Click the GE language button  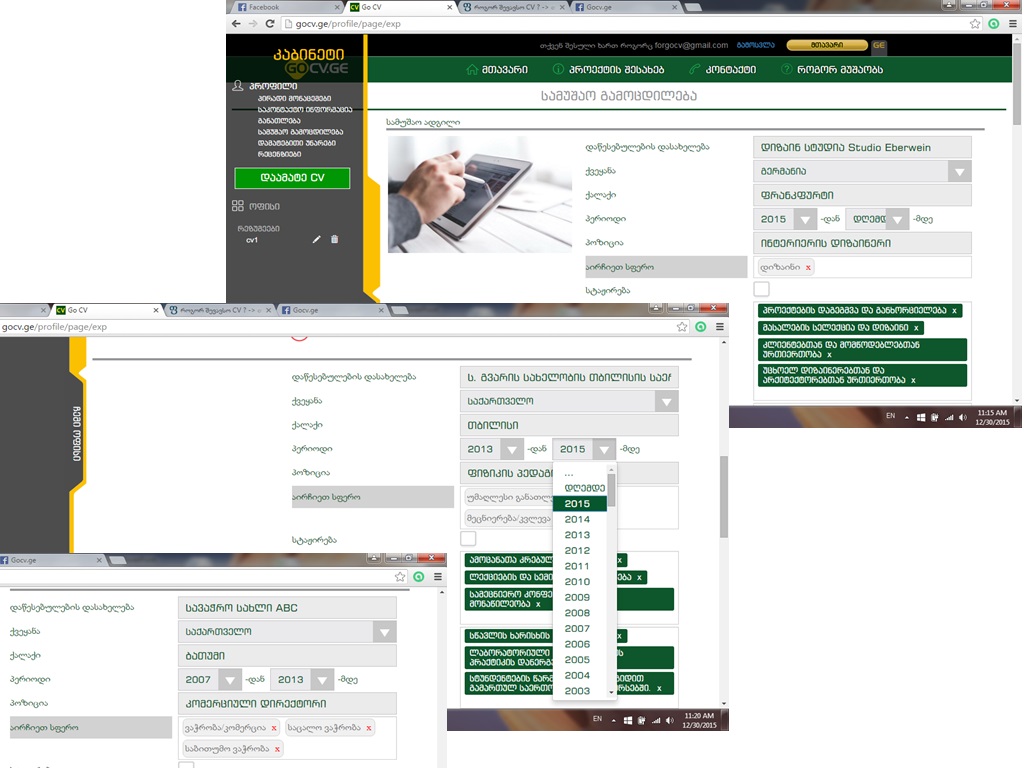pyautogui.click(x=879, y=45)
